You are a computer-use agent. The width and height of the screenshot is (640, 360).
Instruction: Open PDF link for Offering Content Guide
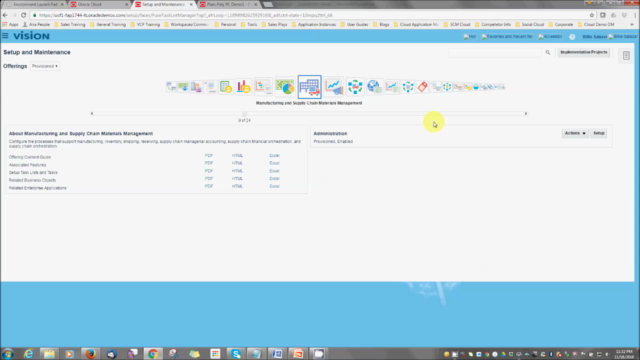click(x=209, y=156)
